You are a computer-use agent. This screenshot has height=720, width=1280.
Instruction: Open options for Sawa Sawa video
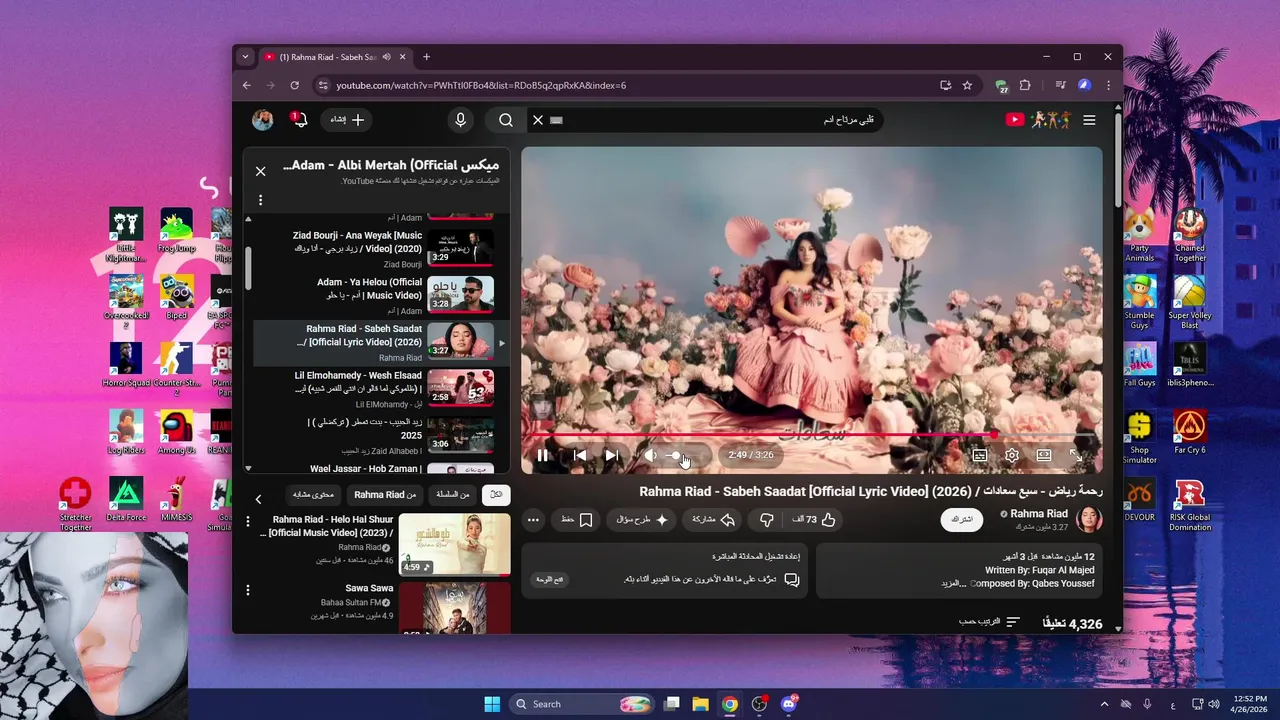[x=248, y=591]
